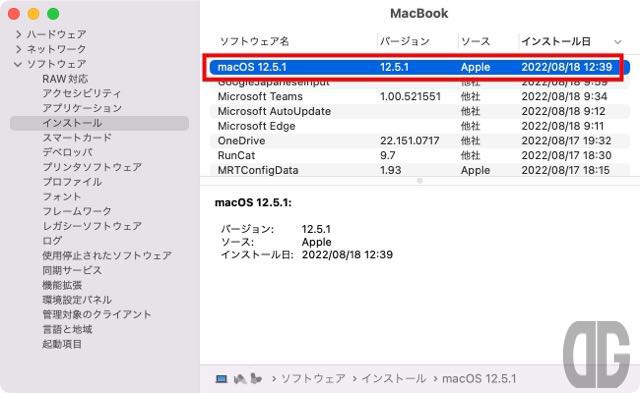Select the RunCat row

420,155
